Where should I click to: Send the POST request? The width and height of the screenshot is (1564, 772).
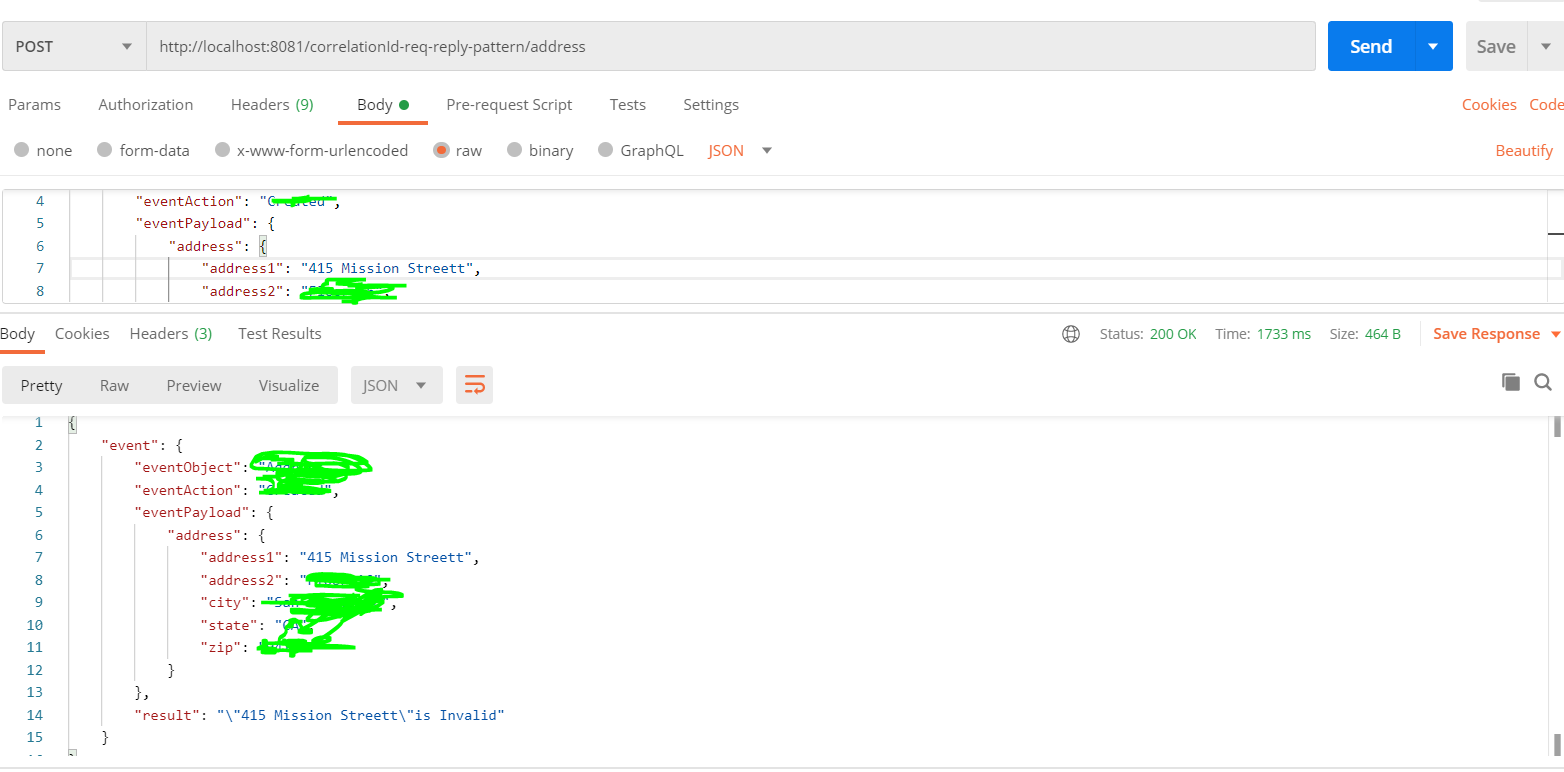click(1370, 46)
